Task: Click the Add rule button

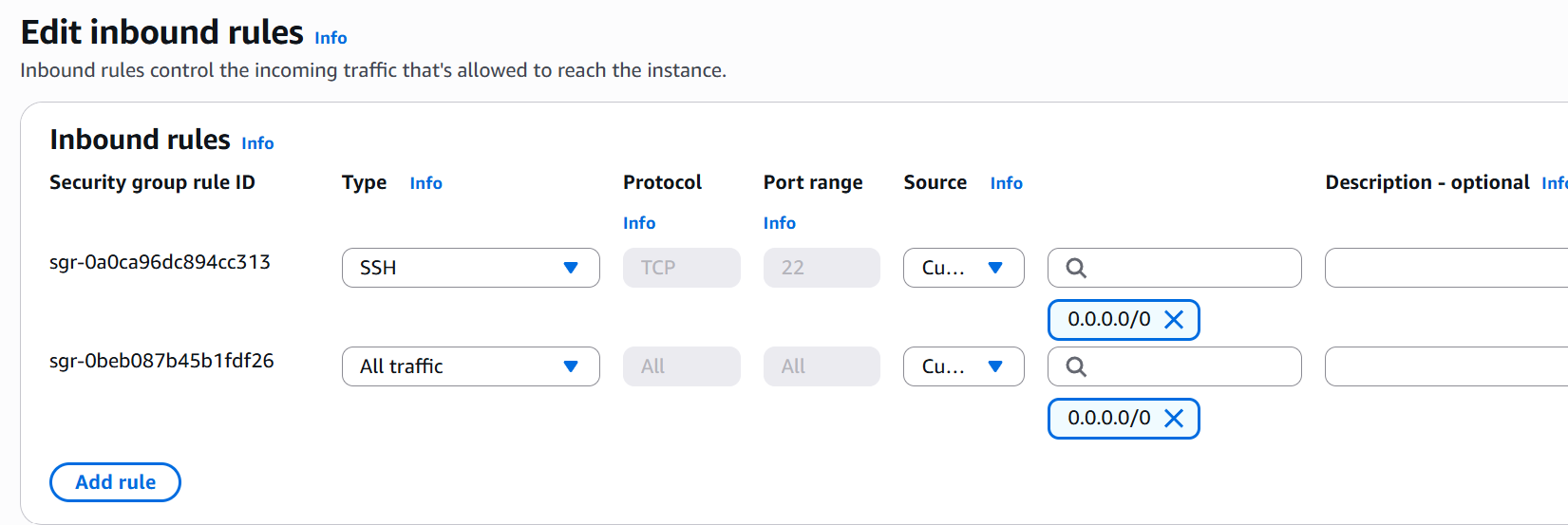Action: click(x=115, y=482)
